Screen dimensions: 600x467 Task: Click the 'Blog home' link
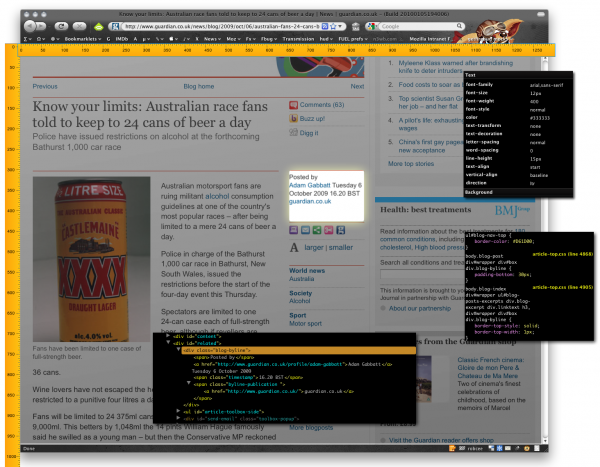pos(200,87)
